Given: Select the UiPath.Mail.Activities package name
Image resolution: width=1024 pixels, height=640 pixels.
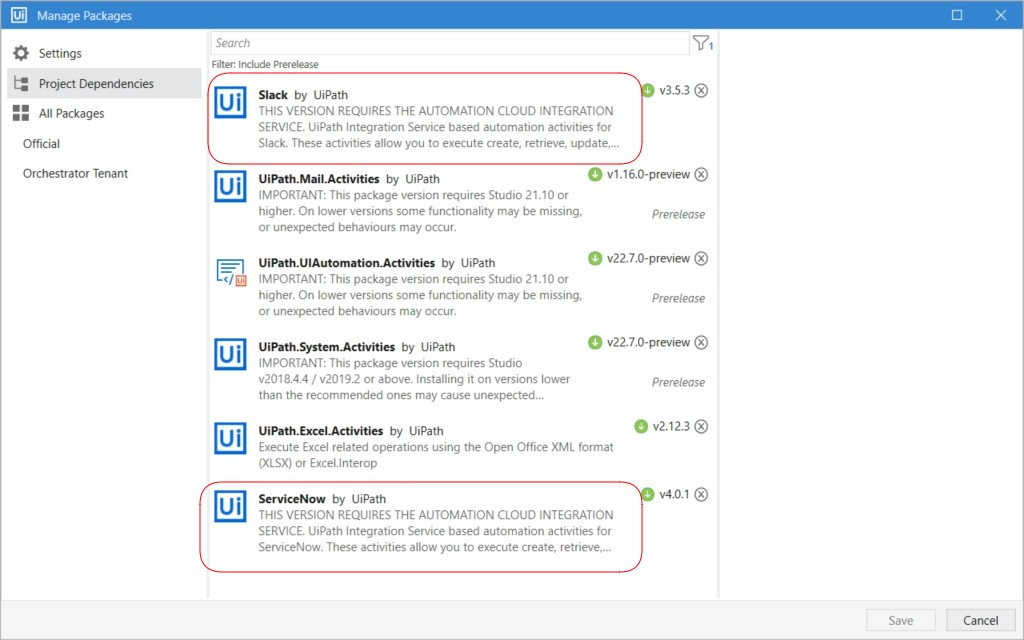Looking at the screenshot, I should (x=319, y=179).
